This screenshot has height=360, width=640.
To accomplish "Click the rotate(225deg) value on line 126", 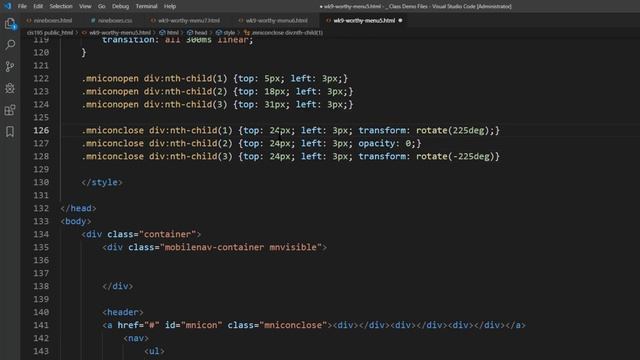I will coord(453,131).
